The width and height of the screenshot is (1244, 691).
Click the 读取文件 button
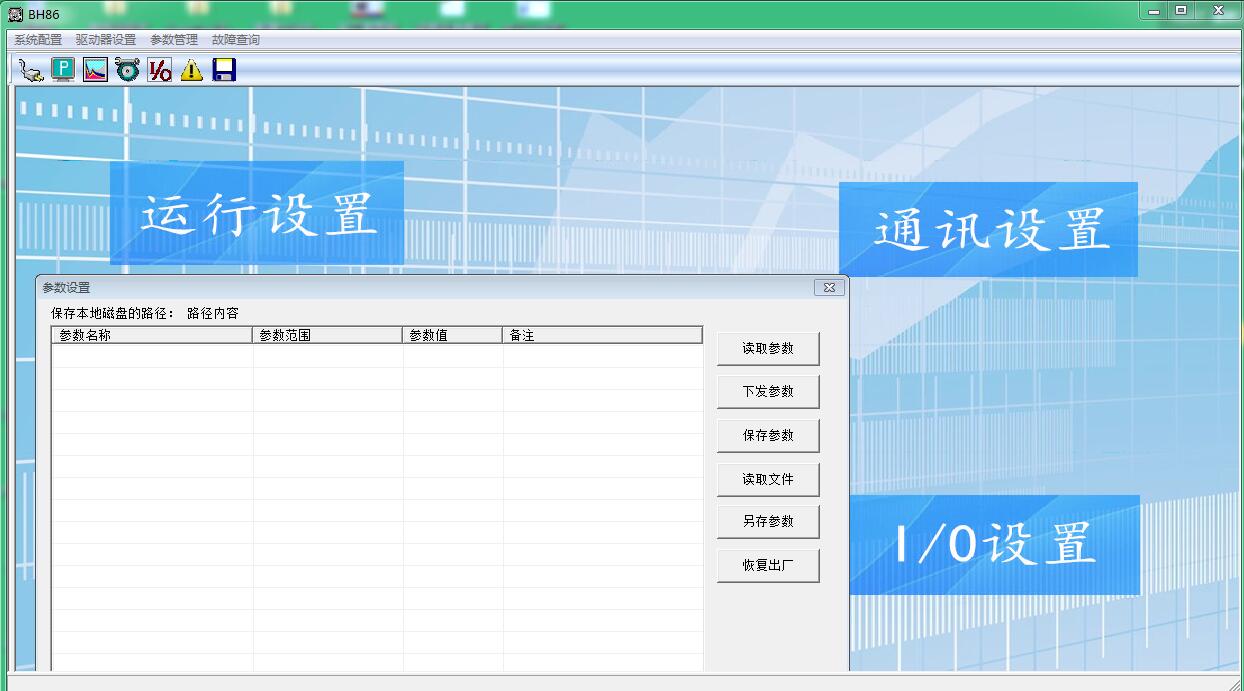768,480
